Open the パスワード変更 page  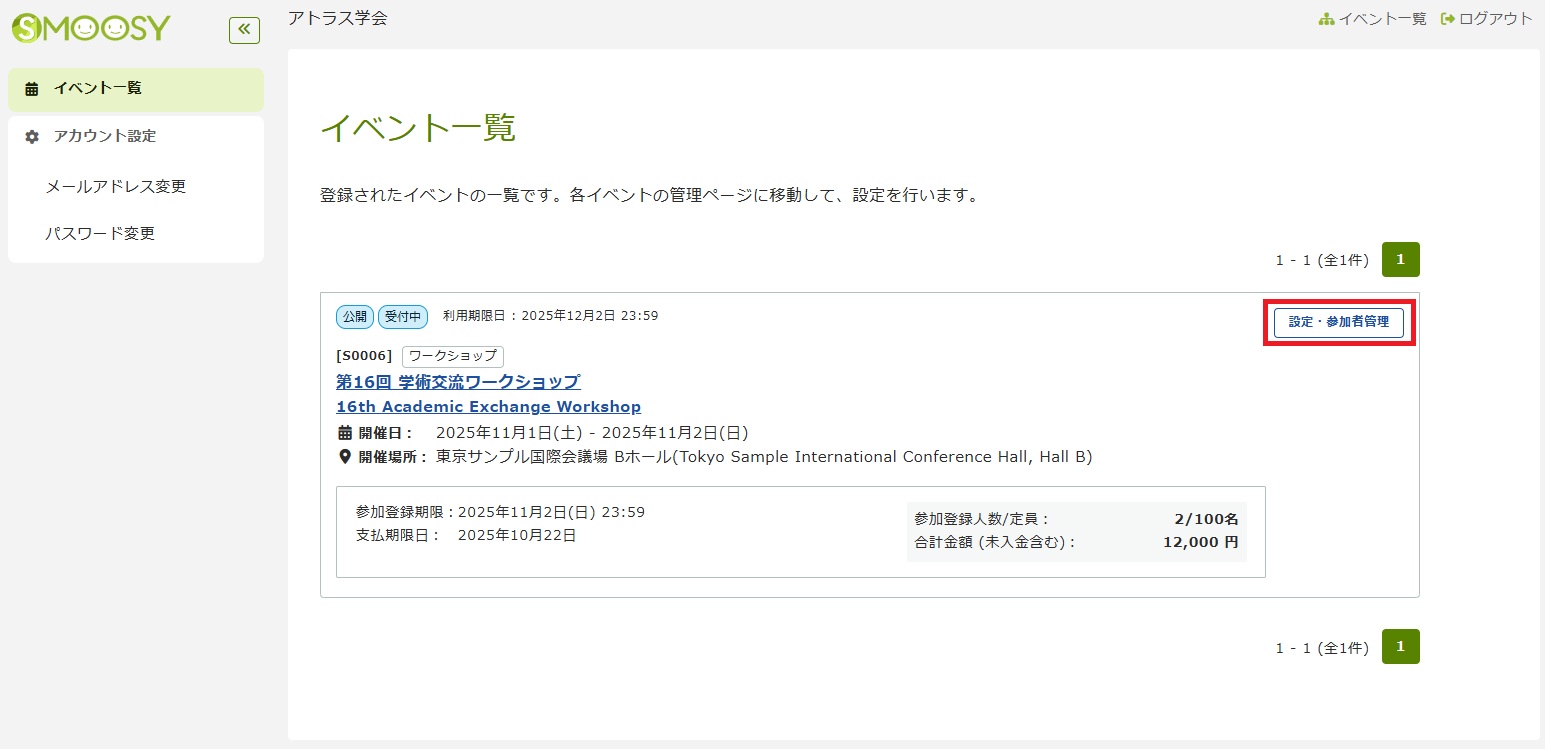tap(100, 233)
